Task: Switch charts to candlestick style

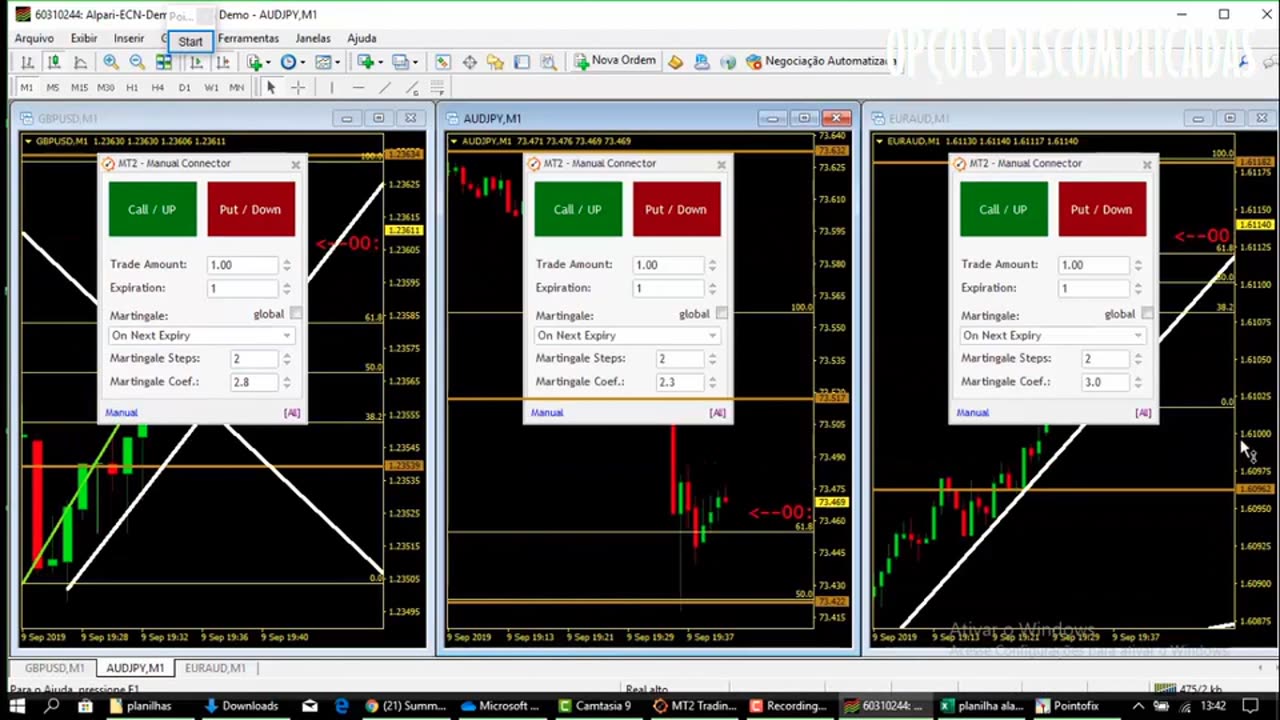Action: click(54, 62)
